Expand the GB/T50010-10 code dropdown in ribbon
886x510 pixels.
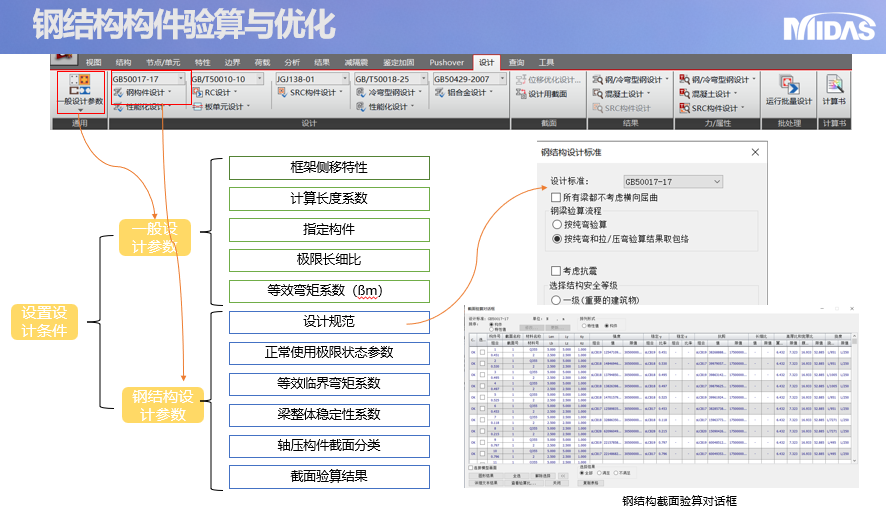tap(262, 79)
